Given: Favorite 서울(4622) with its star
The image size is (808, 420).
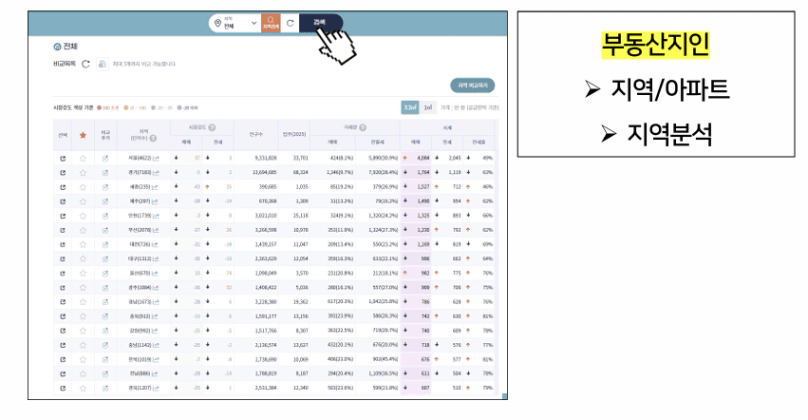Looking at the screenshot, I should click(x=83, y=158).
